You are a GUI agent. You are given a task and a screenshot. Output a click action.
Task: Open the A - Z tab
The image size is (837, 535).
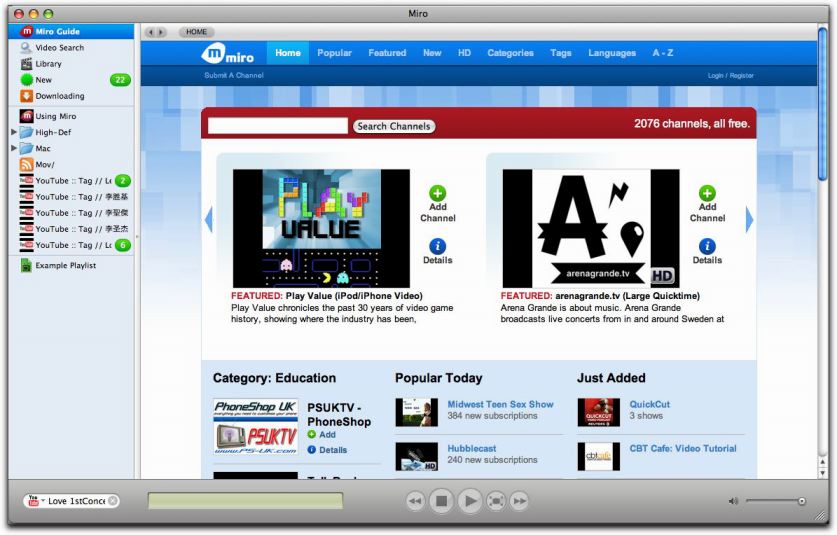point(662,53)
